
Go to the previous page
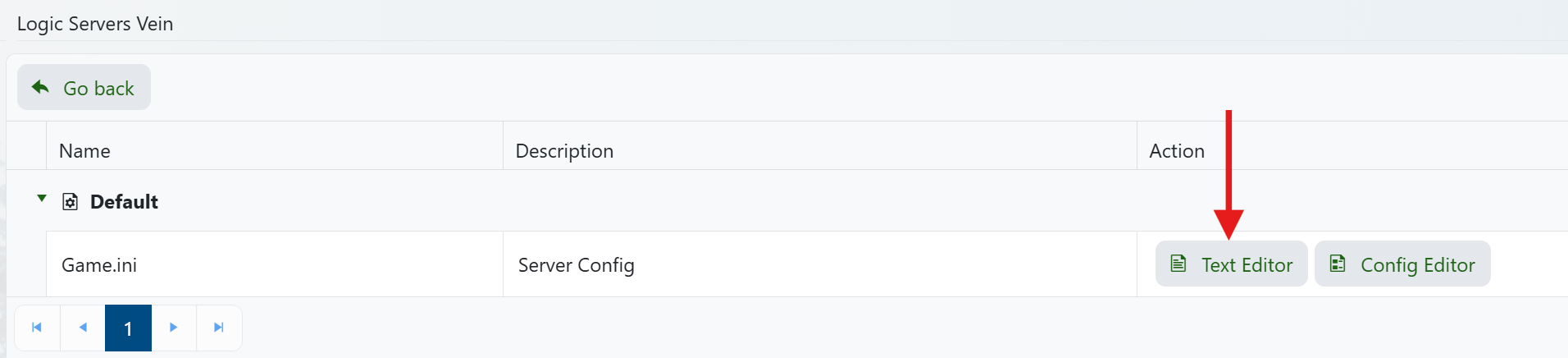83,328
